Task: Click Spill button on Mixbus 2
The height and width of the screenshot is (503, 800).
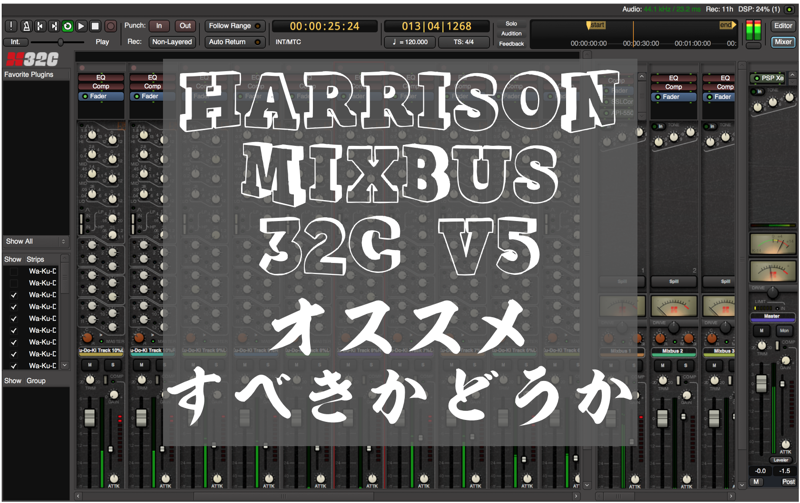Action: [x=674, y=282]
